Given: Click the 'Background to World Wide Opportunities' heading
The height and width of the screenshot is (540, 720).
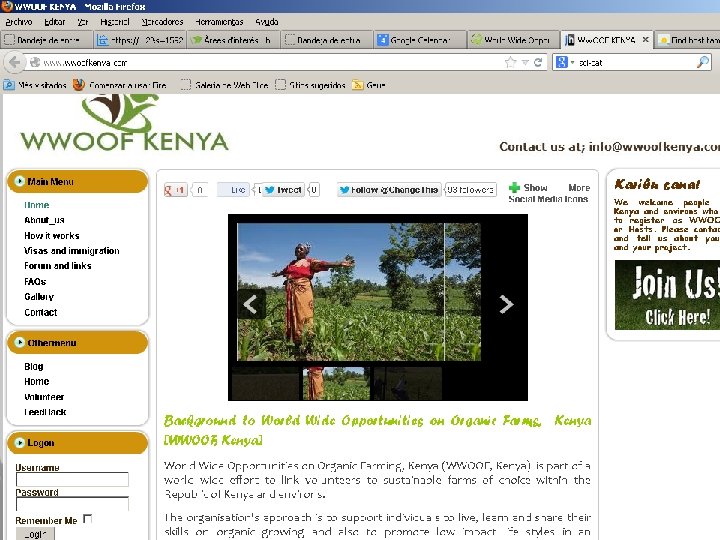Looking at the screenshot, I should 377,430.
